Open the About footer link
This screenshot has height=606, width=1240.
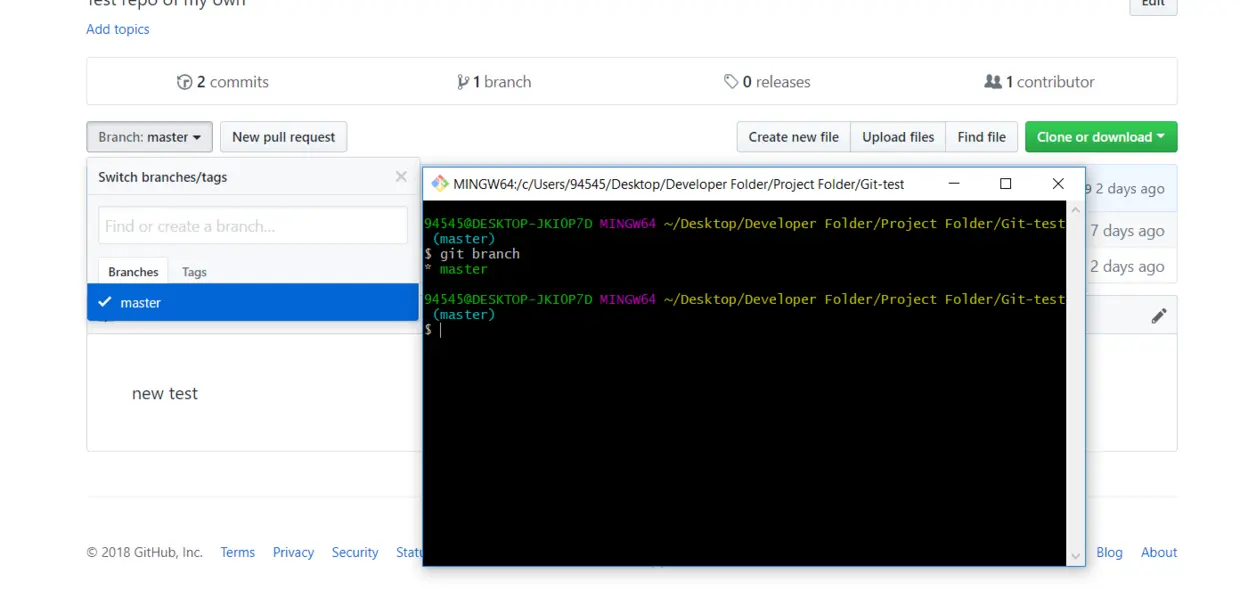click(x=1159, y=552)
